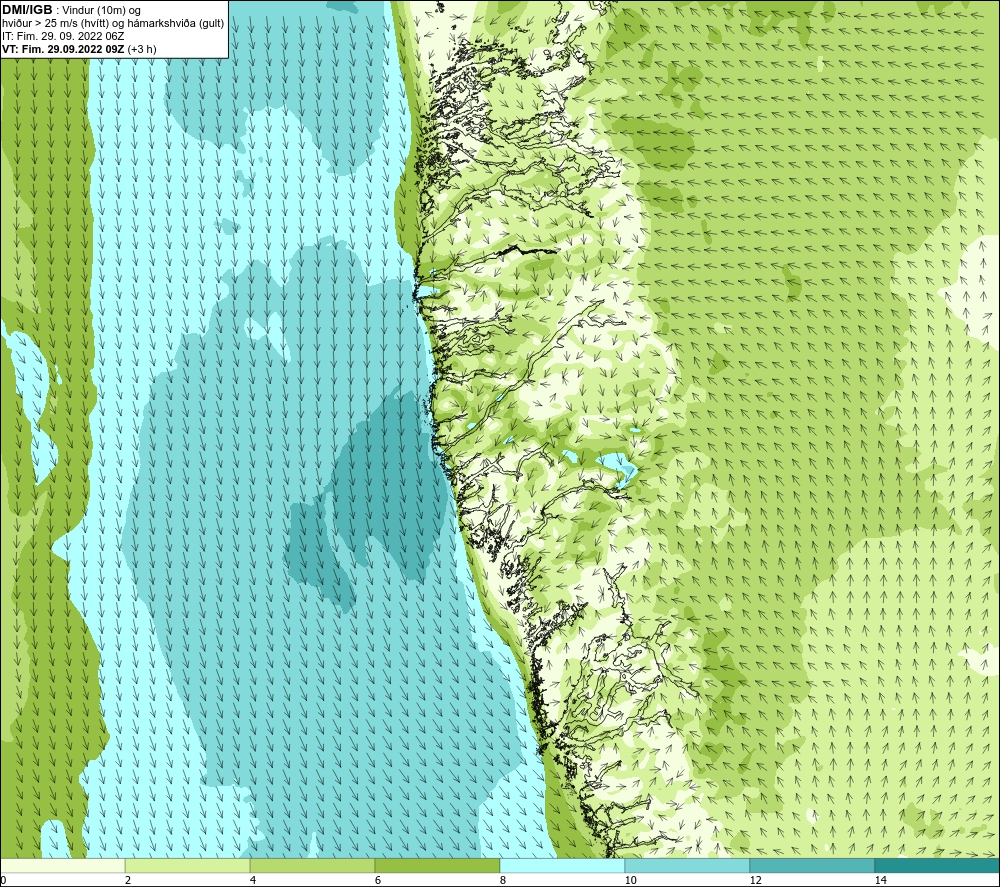The width and height of the screenshot is (1000, 887).
Task: Click the 4–6 m/s green color swatch
Action: point(312,866)
